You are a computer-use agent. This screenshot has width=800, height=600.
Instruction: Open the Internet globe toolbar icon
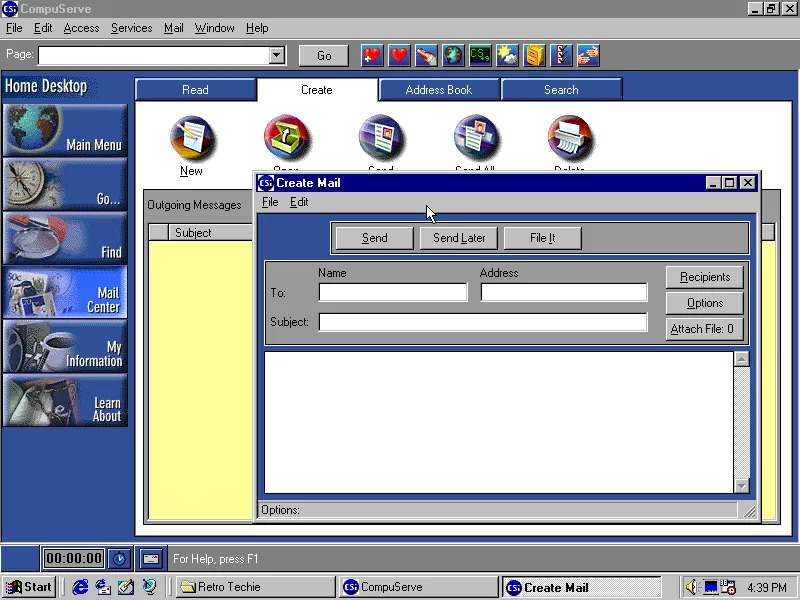coord(453,55)
